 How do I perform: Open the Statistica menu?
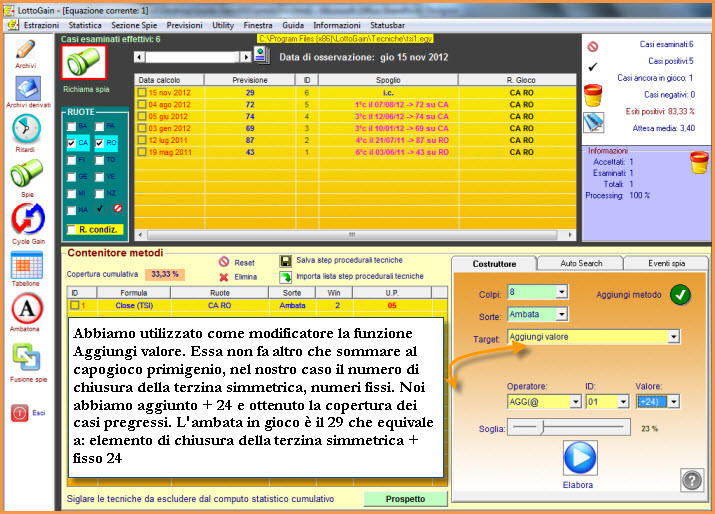point(85,25)
